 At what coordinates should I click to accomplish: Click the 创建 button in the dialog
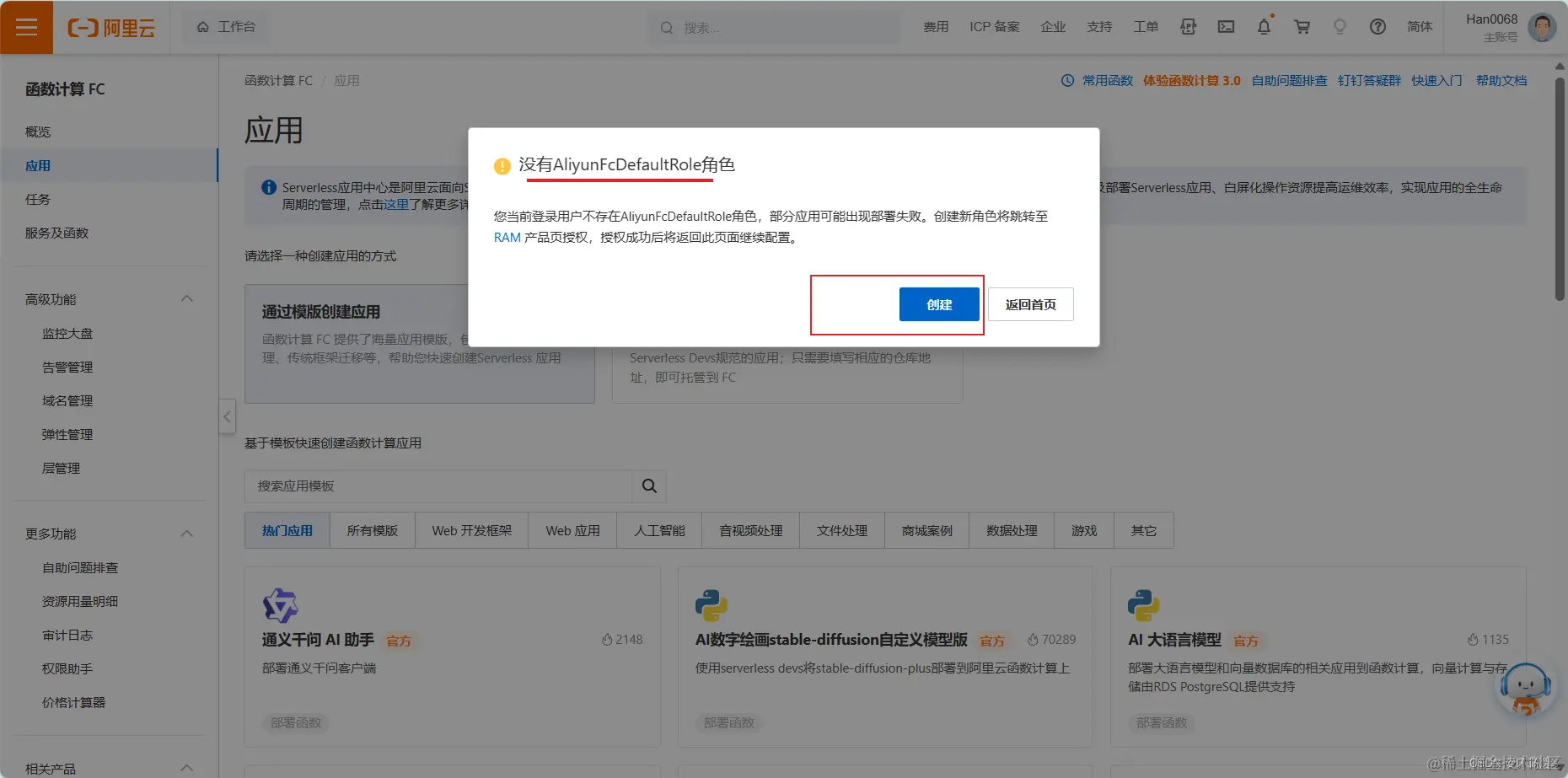(x=939, y=304)
